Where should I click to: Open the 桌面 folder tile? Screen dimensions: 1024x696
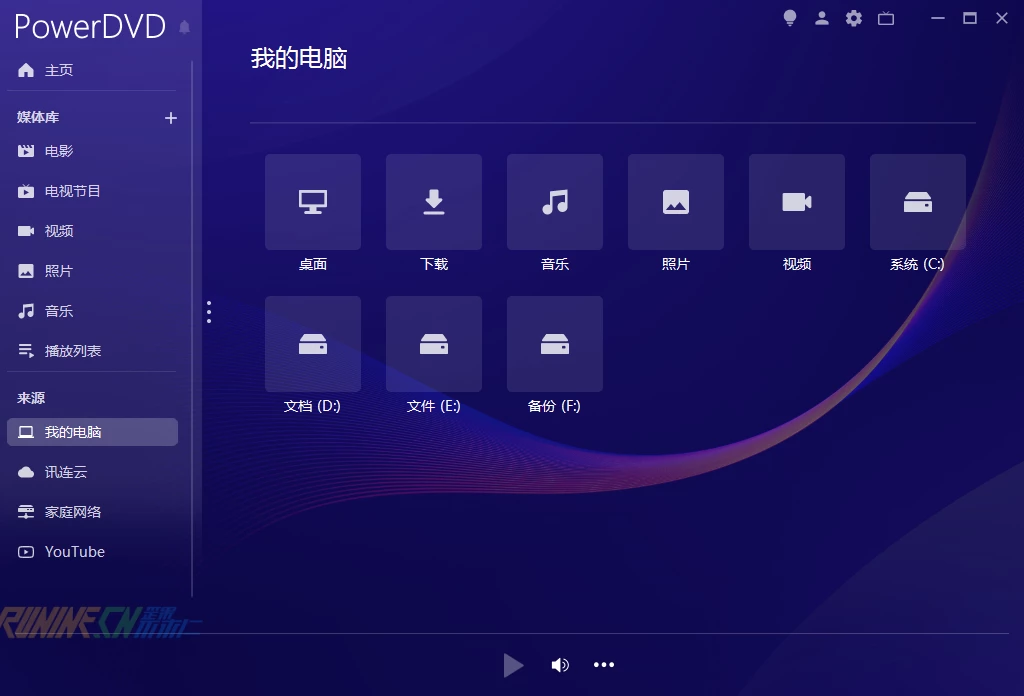313,202
